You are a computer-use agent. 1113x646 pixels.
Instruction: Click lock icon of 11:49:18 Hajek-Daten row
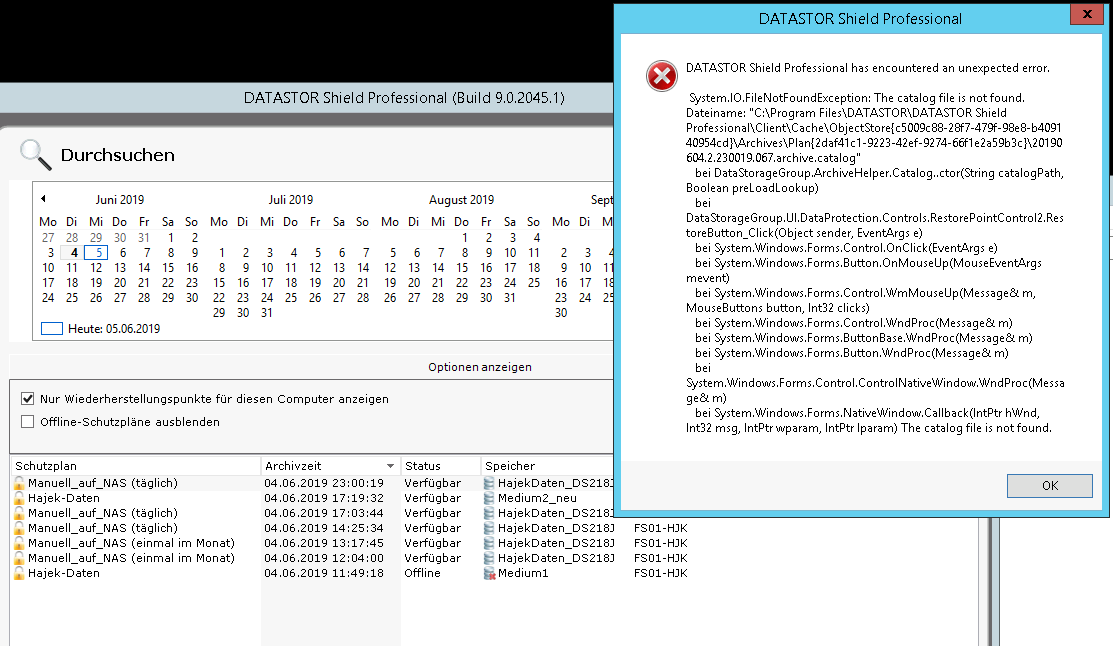pyautogui.click(x=19, y=573)
